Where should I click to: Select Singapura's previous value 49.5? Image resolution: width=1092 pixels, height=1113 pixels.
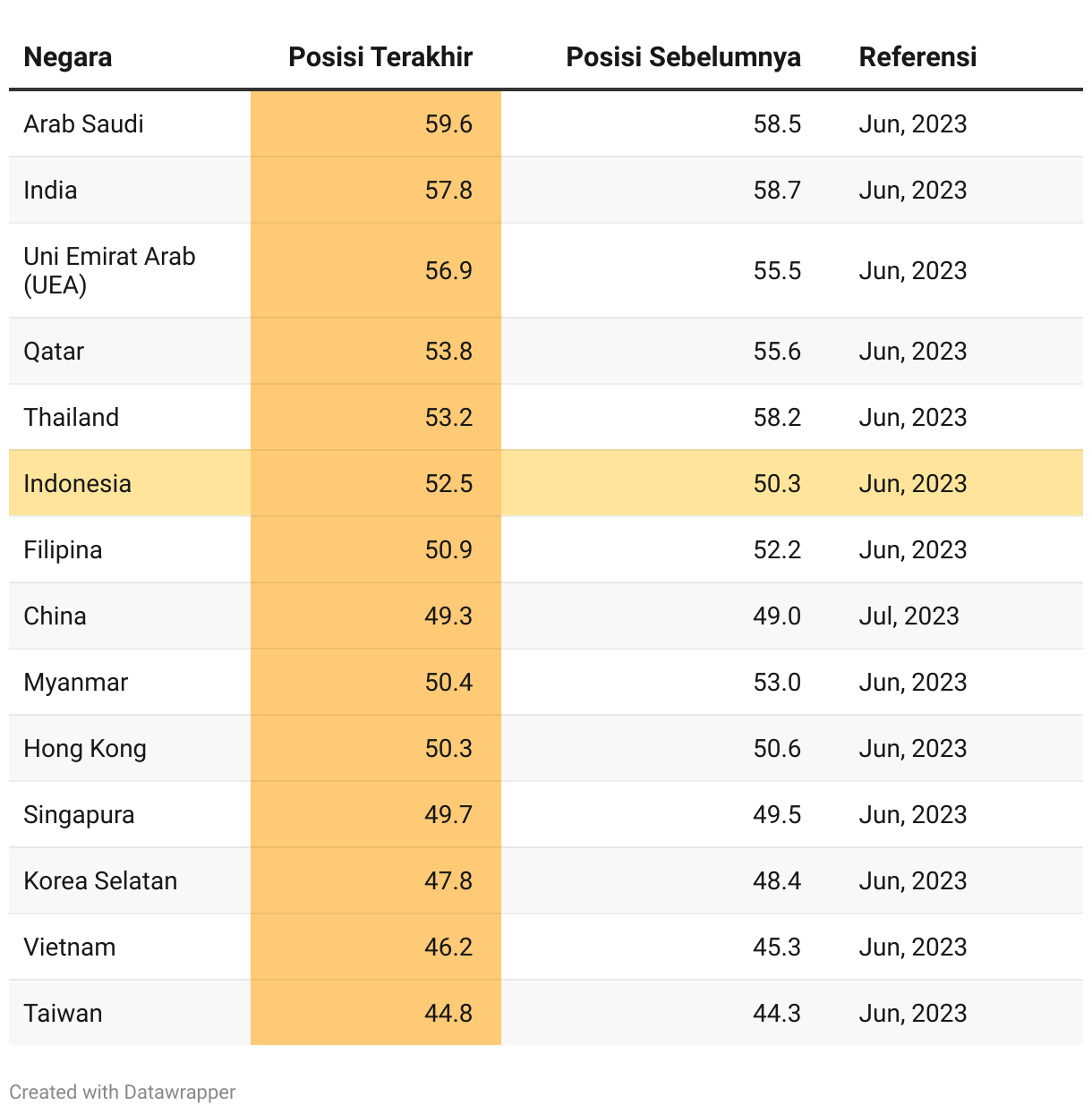[x=777, y=815]
